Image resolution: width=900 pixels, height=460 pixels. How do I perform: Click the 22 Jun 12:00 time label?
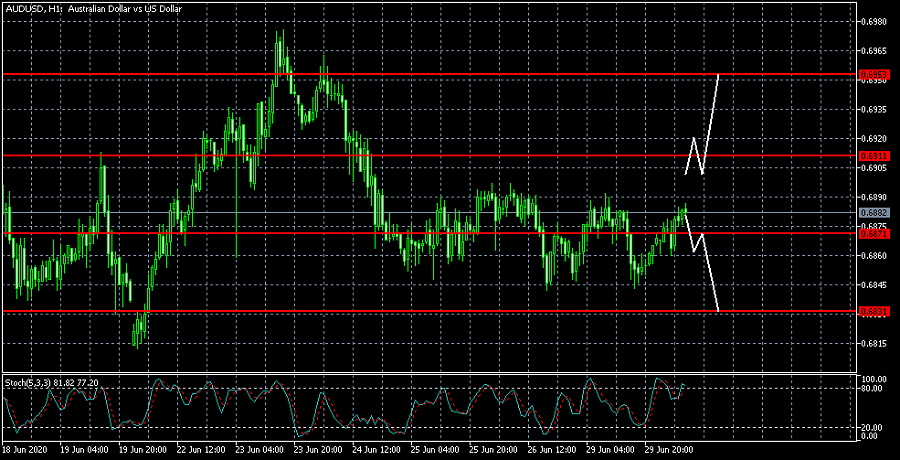point(200,450)
